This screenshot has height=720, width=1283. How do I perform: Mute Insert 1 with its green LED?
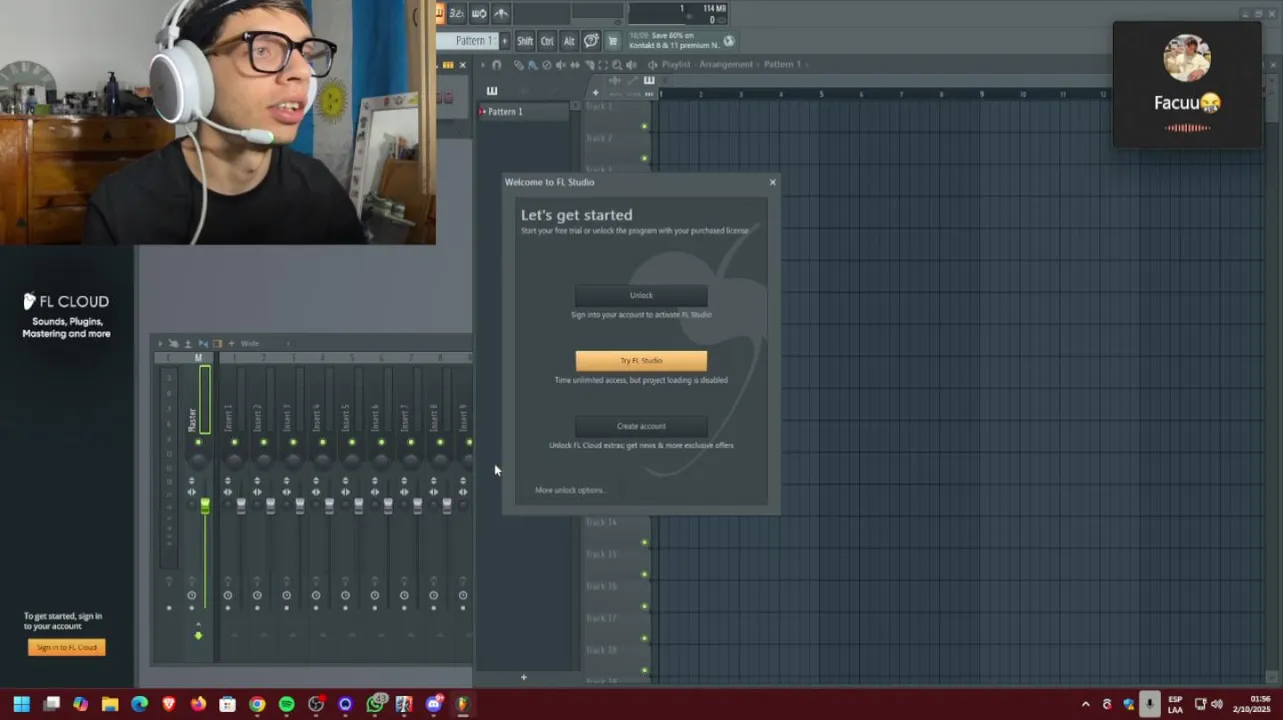[235, 442]
